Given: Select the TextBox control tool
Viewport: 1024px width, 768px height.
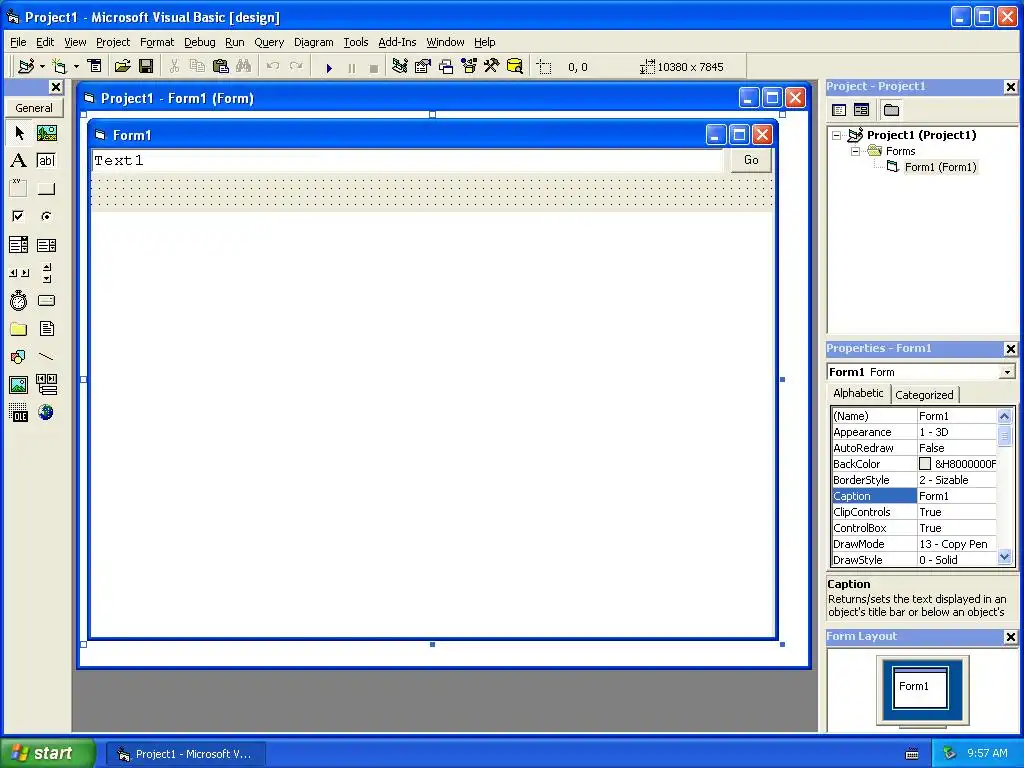Looking at the screenshot, I should point(46,161).
